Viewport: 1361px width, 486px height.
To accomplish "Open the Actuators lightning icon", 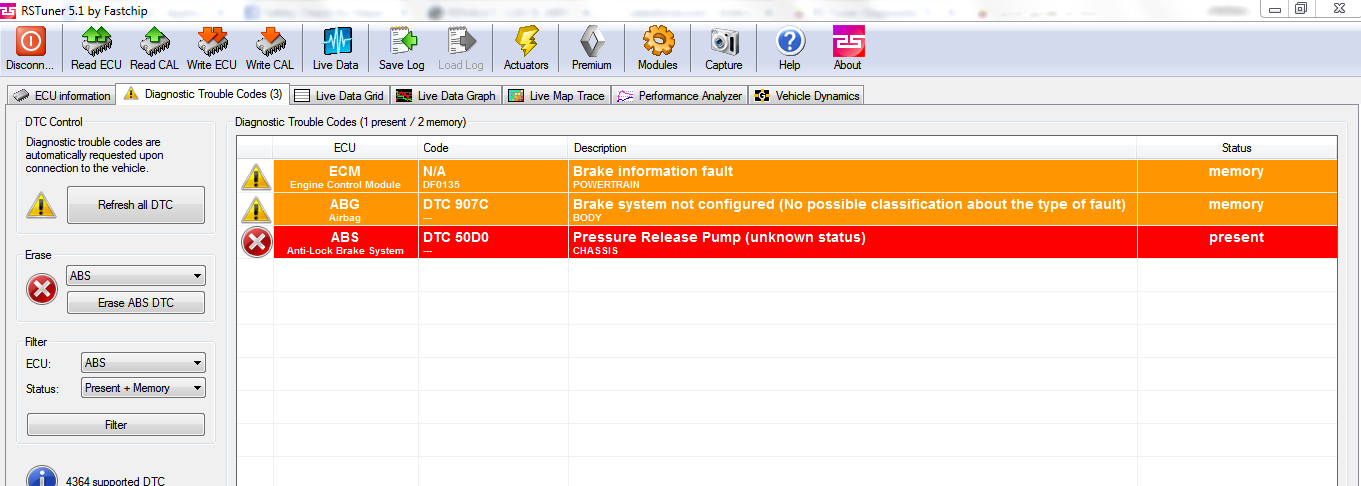I will pos(526,41).
